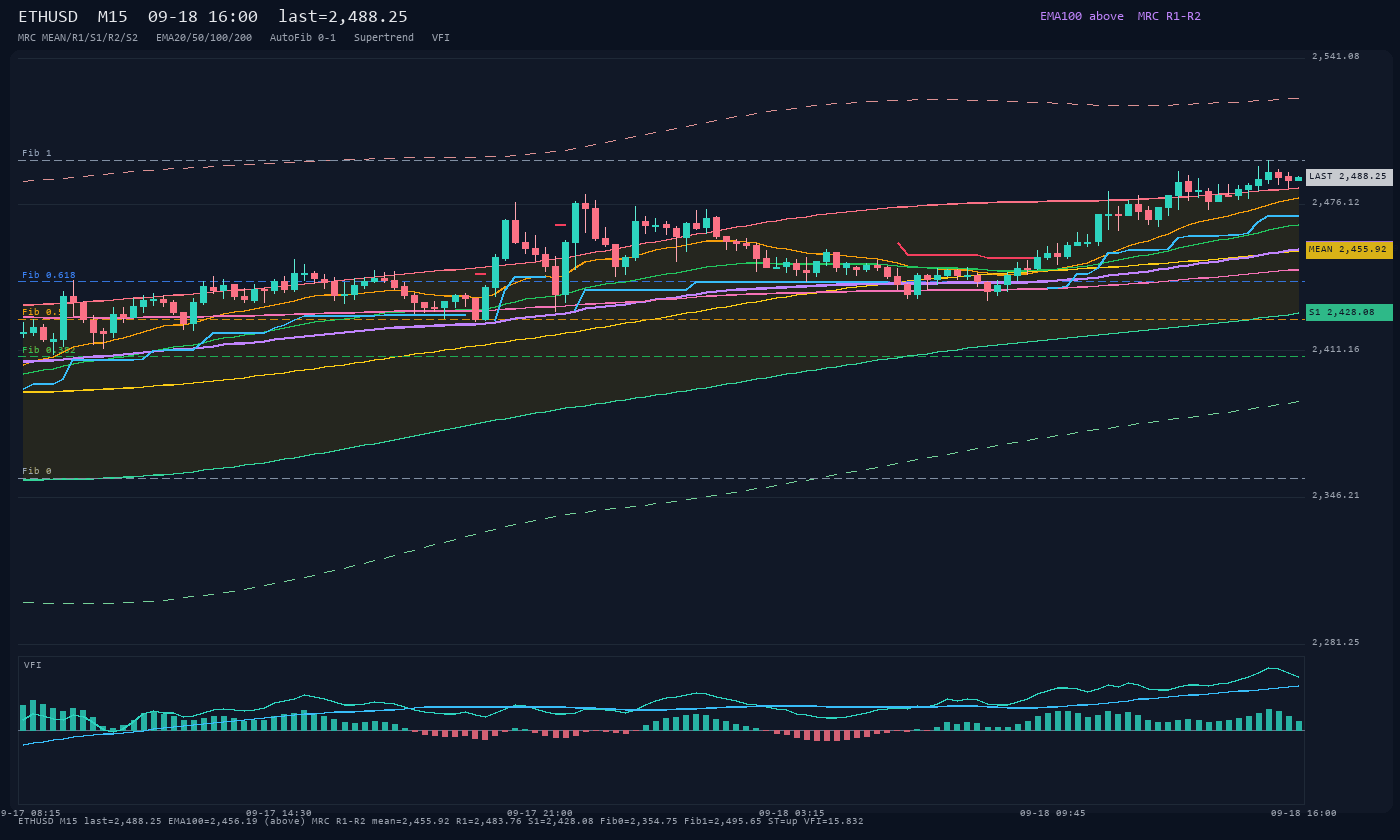Click the 09-18 16:00 time axis label
This screenshot has height=840, width=1400.
pyautogui.click(x=1304, y=813)
